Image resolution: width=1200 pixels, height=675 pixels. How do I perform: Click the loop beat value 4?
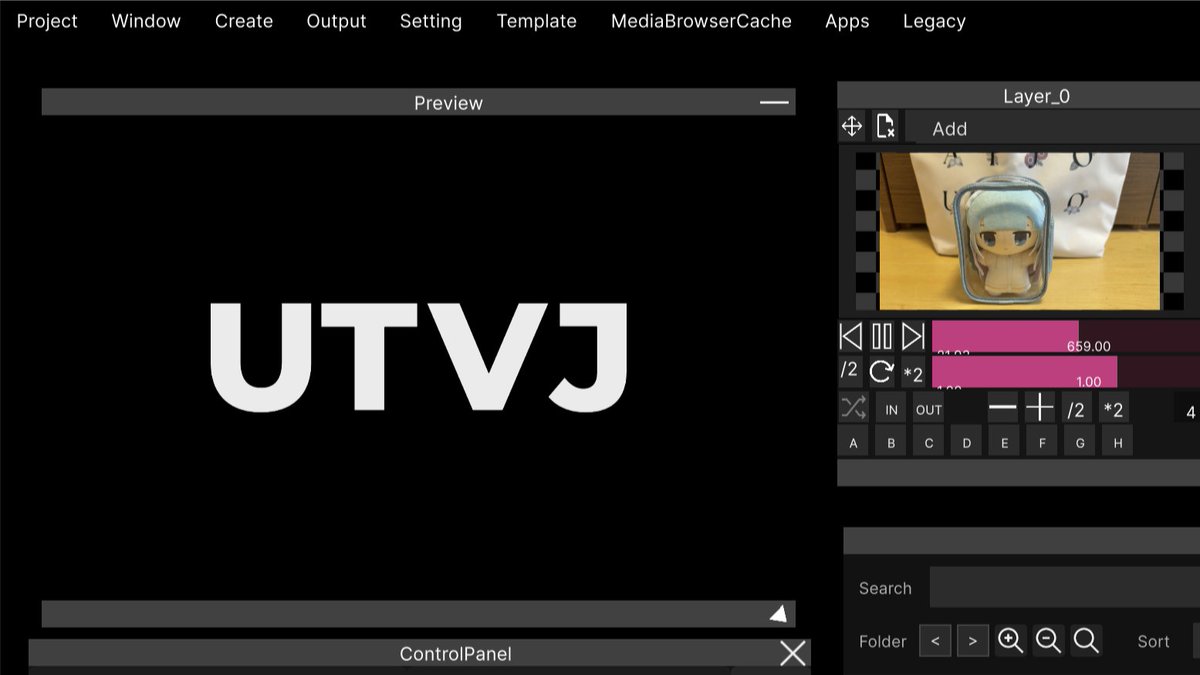coord(1190,412)
